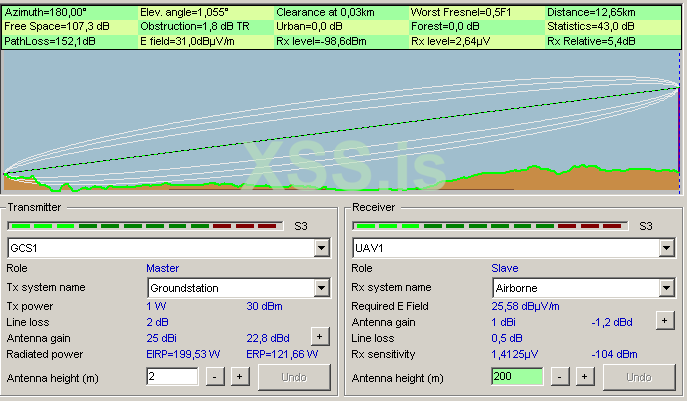687x401 pixels.
Task: Click the transmitter Undo button
Action: tap(294, 377)
